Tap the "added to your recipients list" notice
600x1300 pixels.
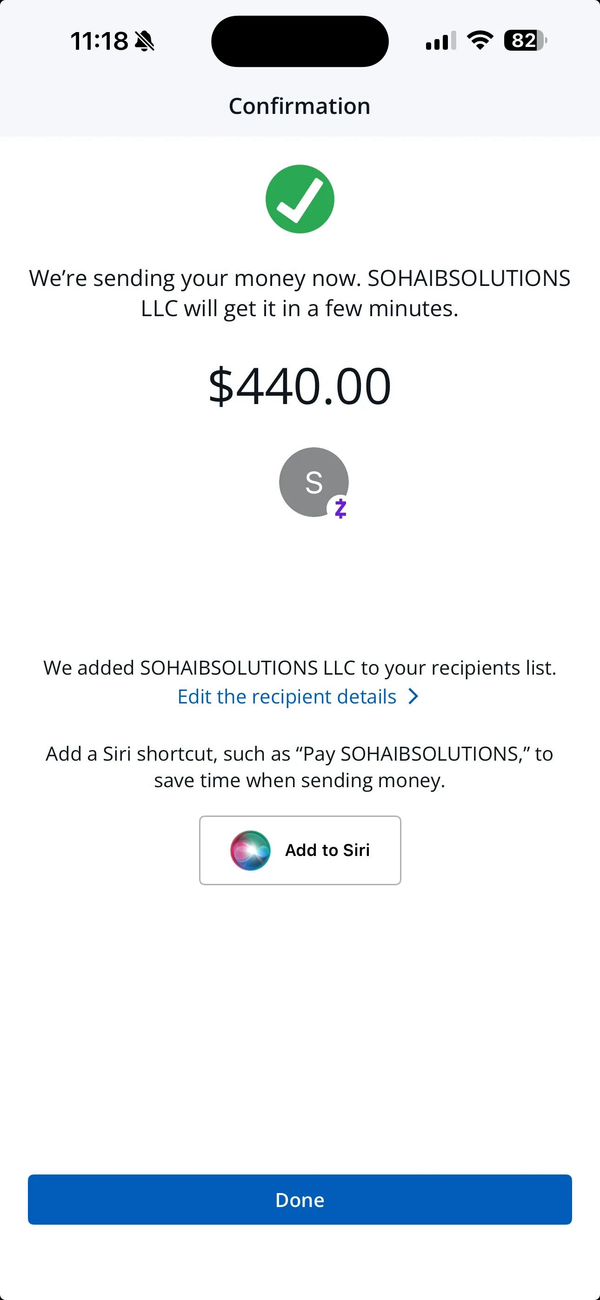pyautogui.click(x=300, y=667)
